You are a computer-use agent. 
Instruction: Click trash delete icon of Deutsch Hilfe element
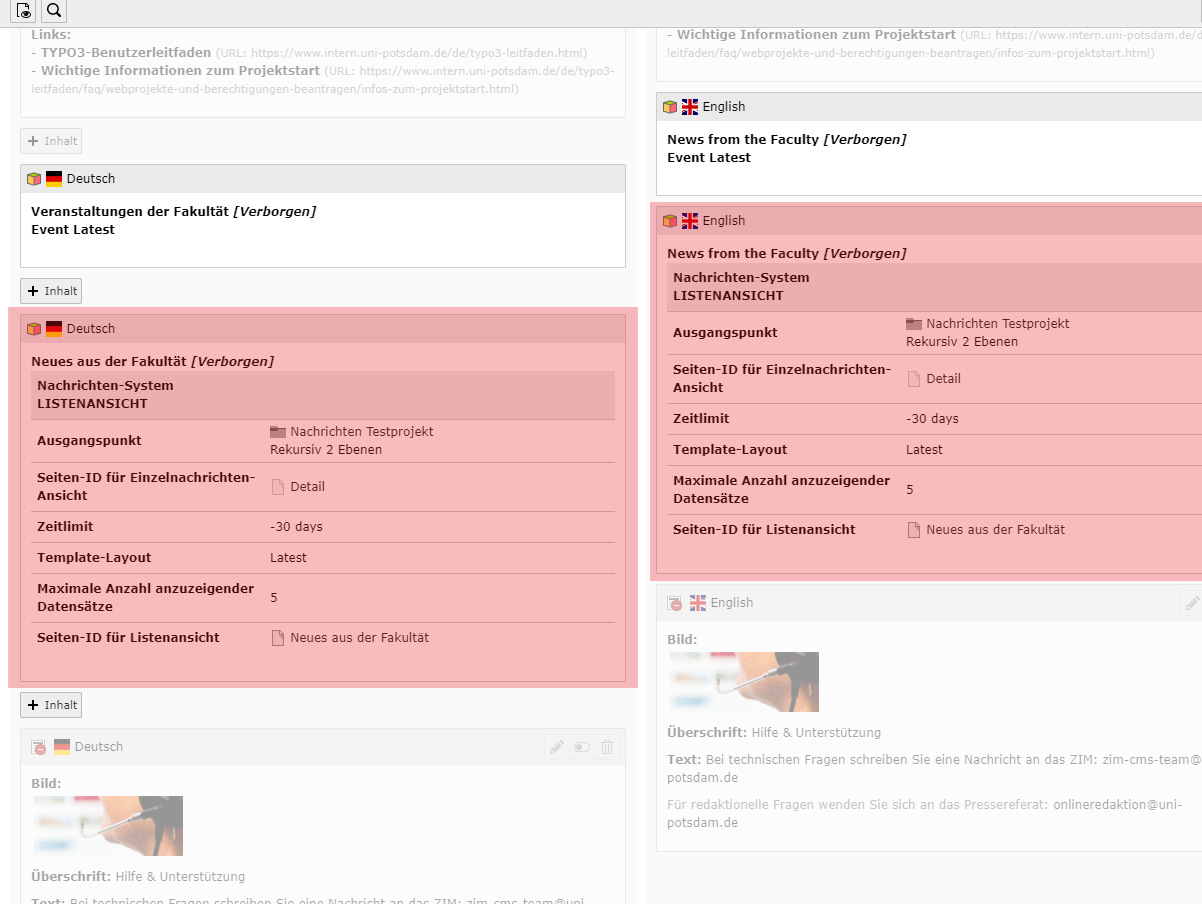607,747
